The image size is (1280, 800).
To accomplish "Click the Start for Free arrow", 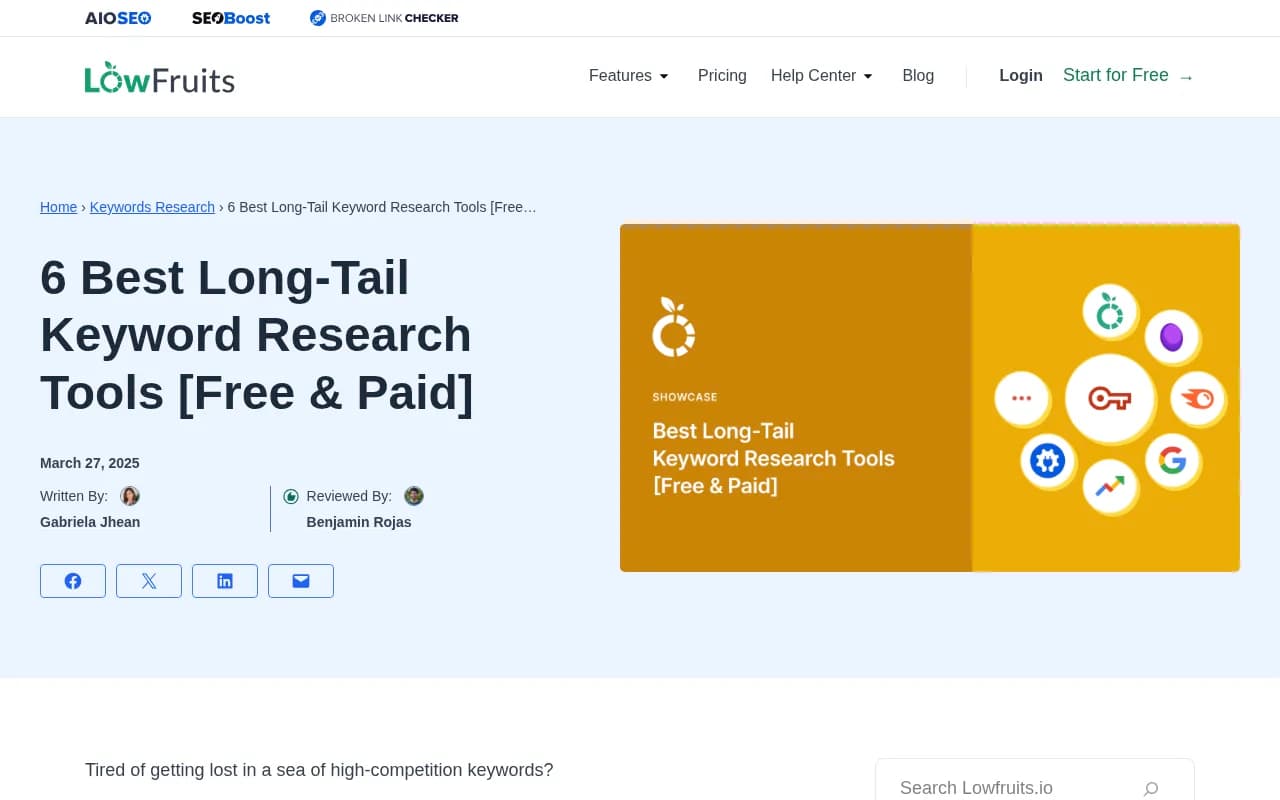I will coord(1186,77).
